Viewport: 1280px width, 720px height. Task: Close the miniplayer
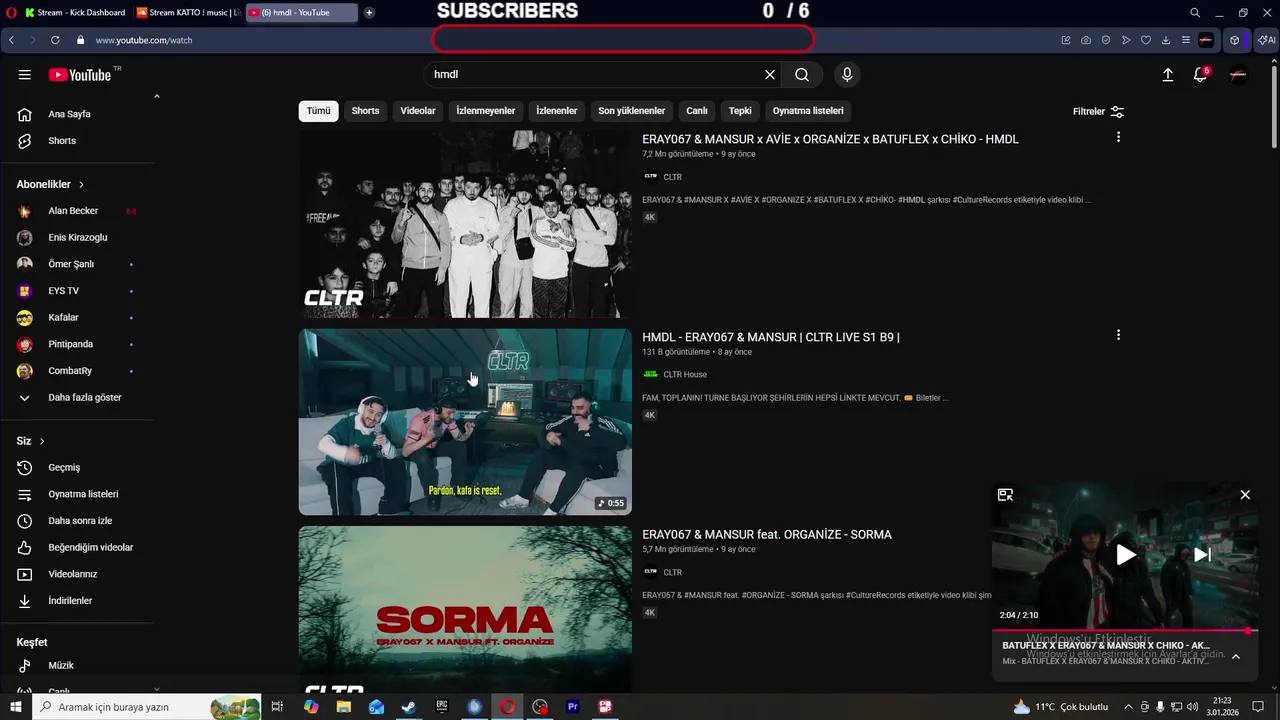click(x=1245, y=495)
